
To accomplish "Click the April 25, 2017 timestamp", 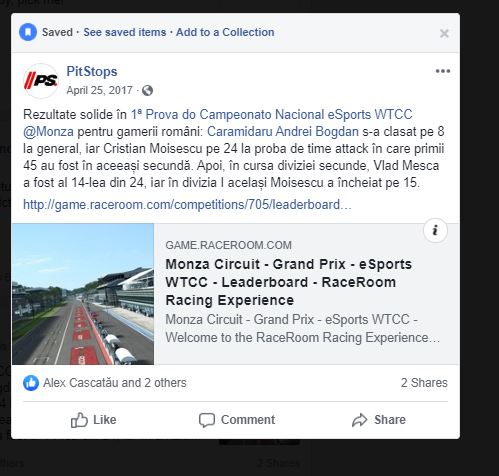I will point(99,90).
